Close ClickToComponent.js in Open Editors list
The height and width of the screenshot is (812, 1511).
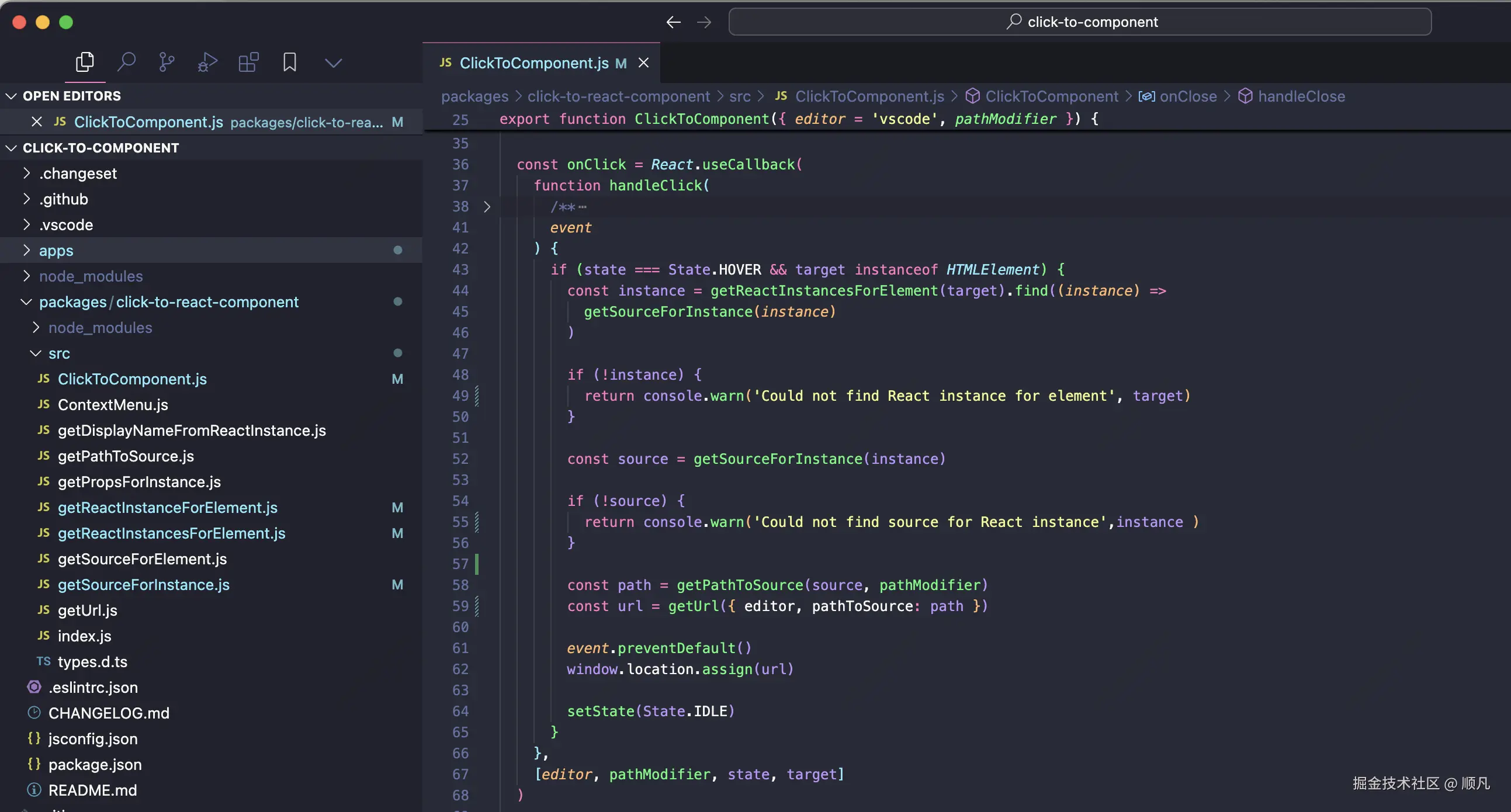(x=36, y=122)
